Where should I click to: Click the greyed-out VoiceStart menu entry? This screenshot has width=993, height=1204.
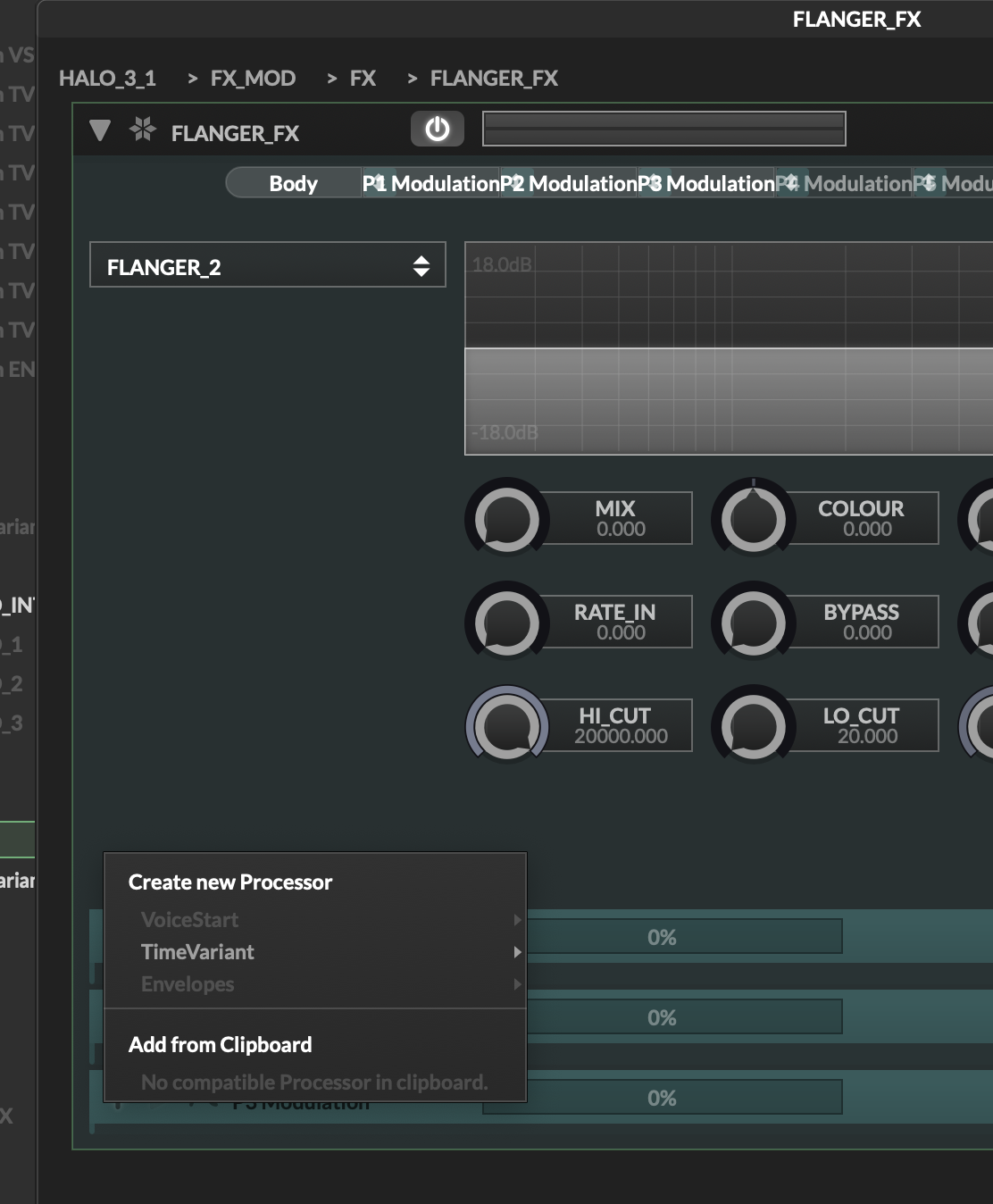pyautogui.click(x=315, y=920)
